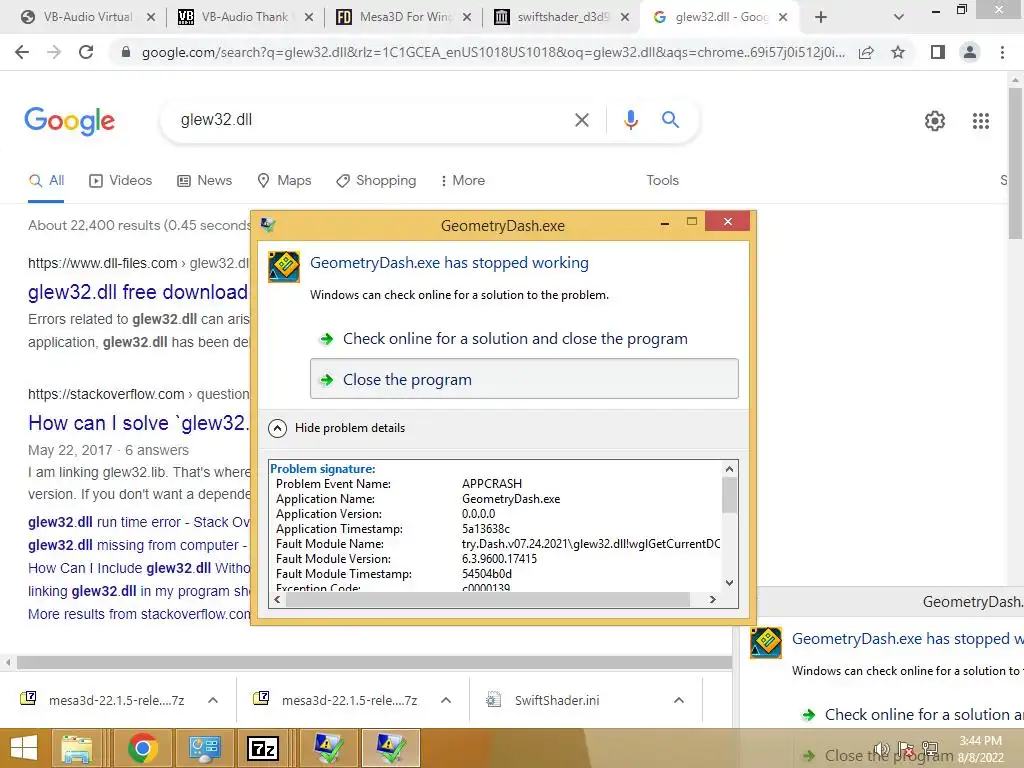The width and height of the screenshot is (1024, 768).
Task: Open the search Tools options
Action: pos(662,180)
